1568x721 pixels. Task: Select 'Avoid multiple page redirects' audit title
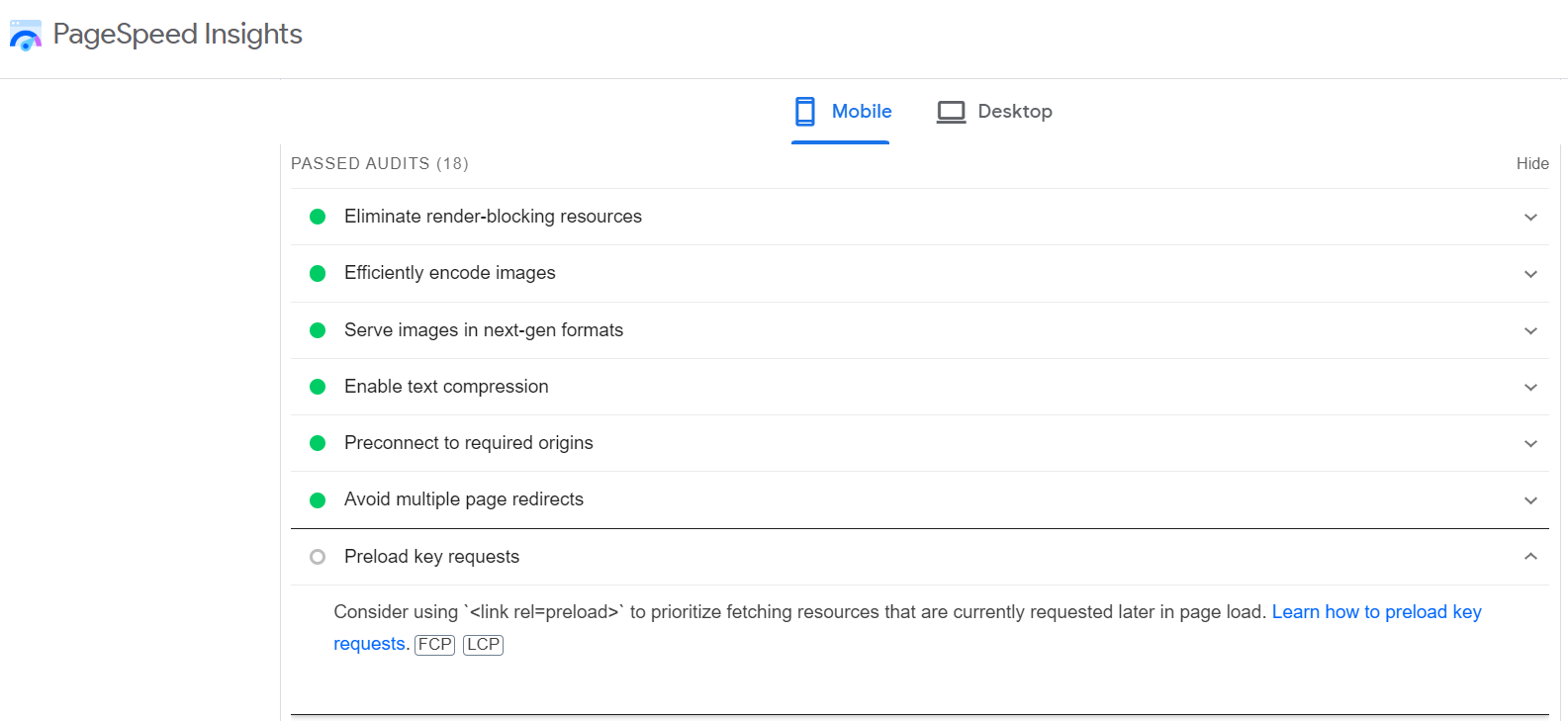464,499
